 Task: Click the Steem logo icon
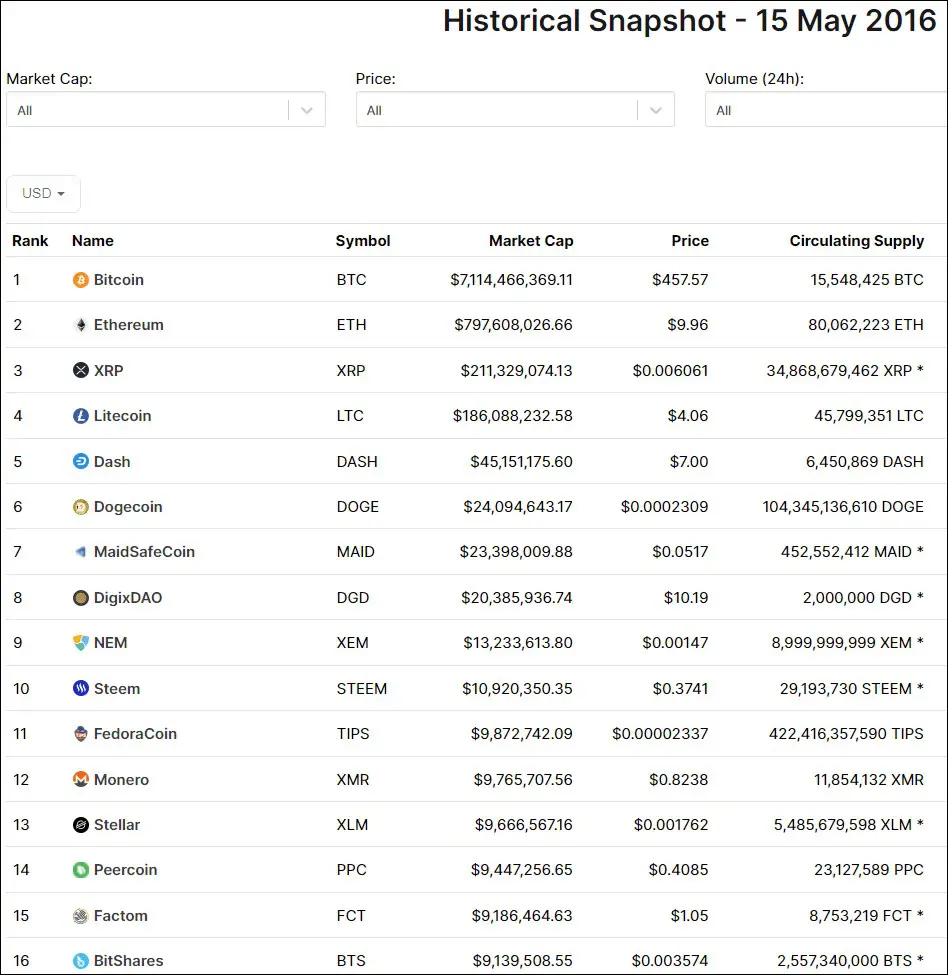(81, 688)
